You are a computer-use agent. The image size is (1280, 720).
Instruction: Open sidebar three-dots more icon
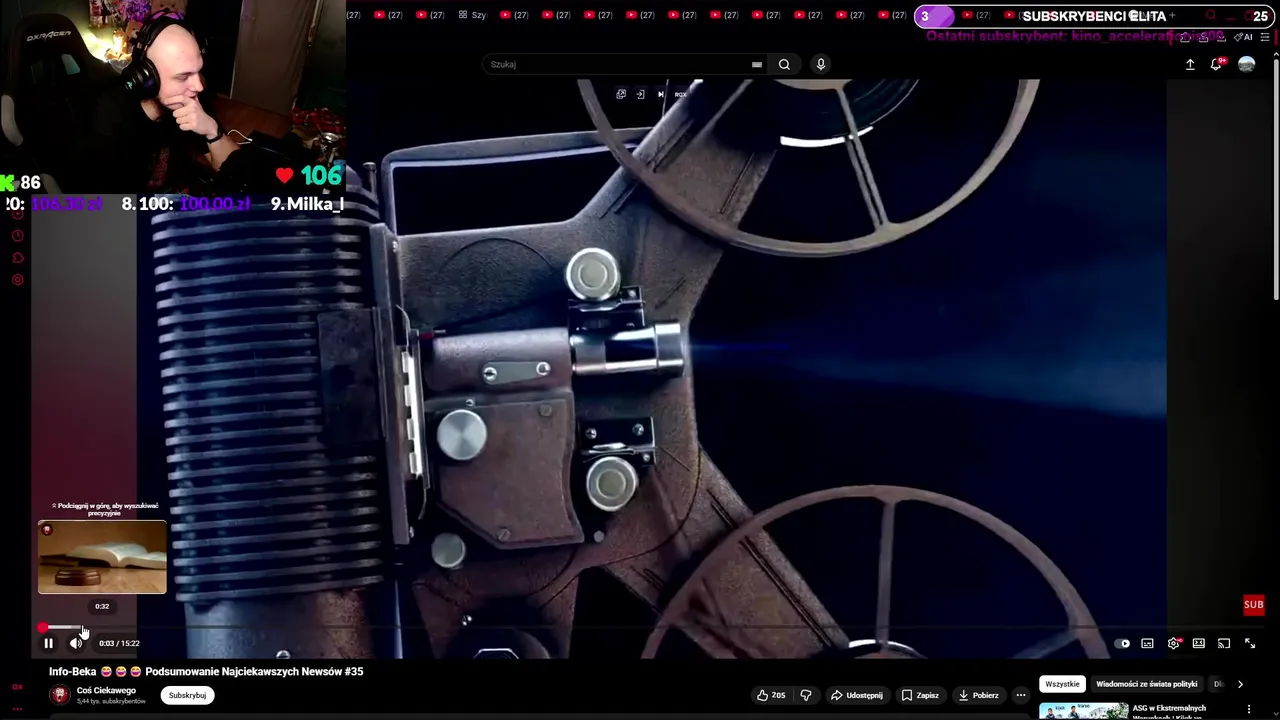(x=17, y=708)
